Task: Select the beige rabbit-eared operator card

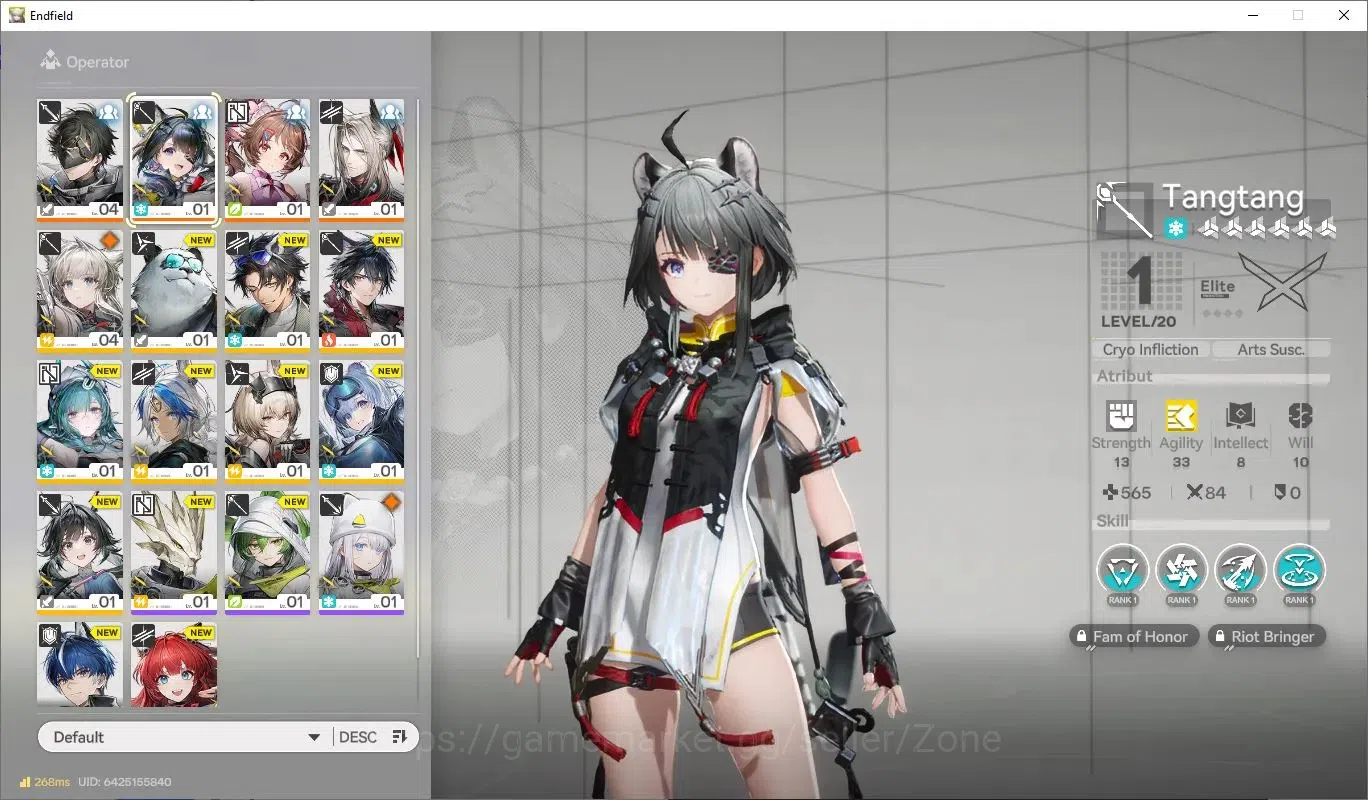Action: point(267,421)
